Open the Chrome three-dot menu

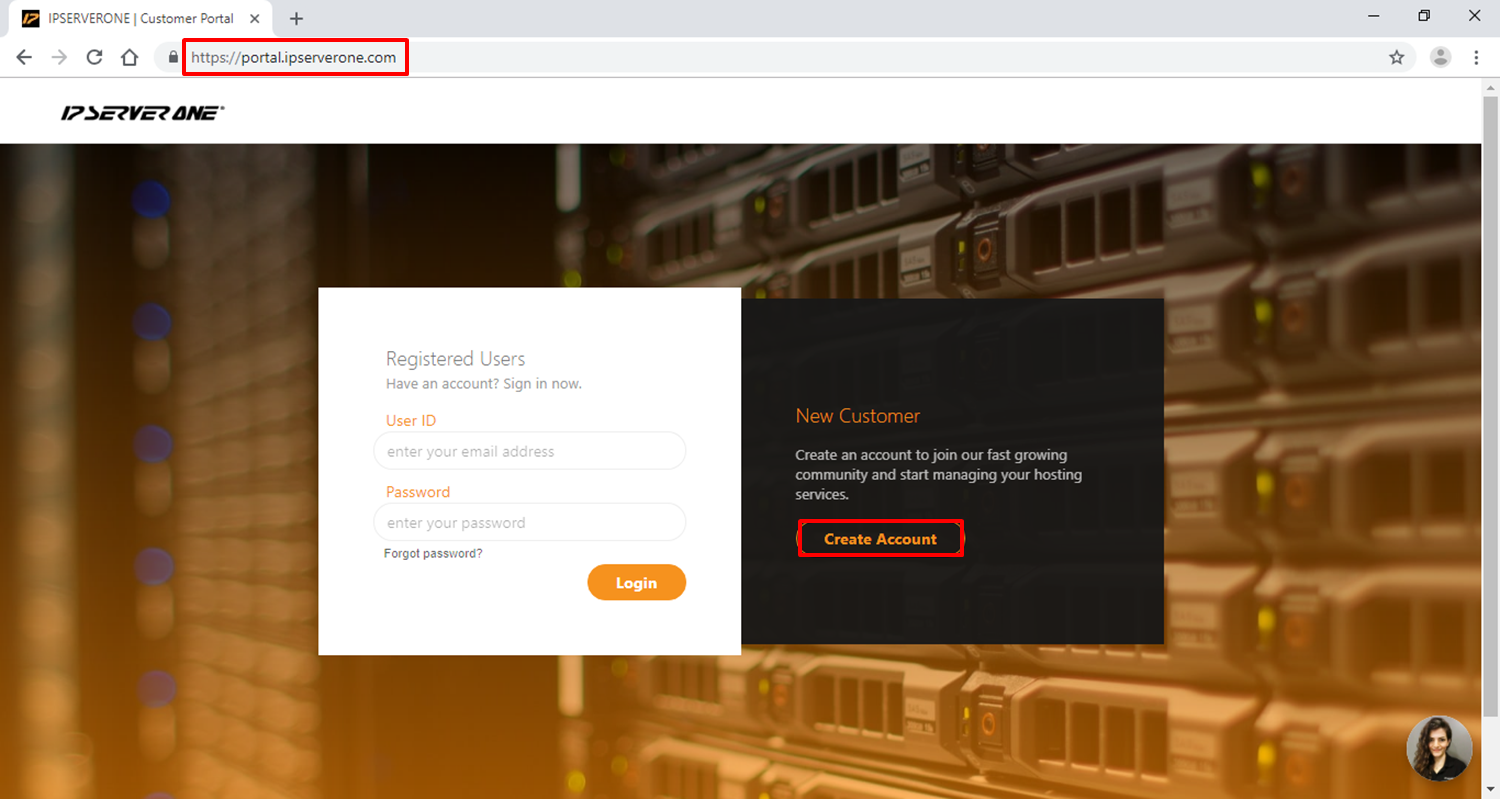tap(1477, 58)
